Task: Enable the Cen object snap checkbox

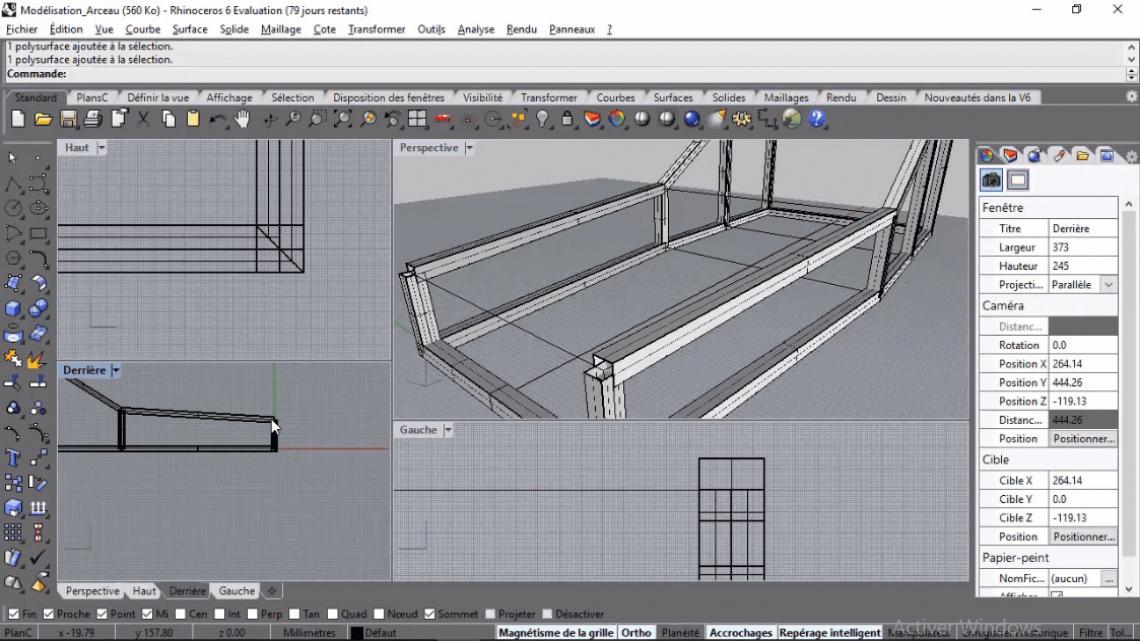Action: 181,614
